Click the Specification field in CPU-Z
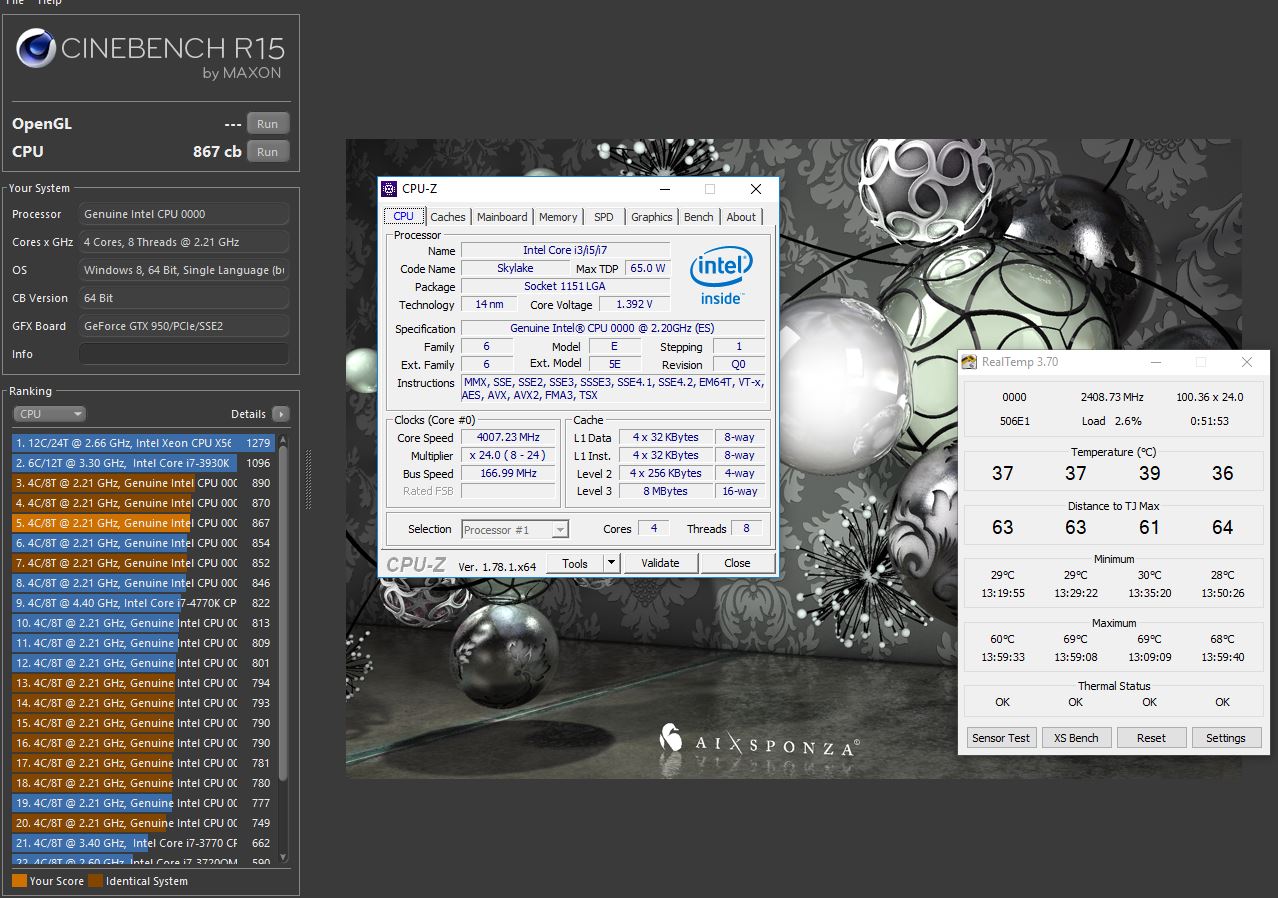 (x=612, y=329)
